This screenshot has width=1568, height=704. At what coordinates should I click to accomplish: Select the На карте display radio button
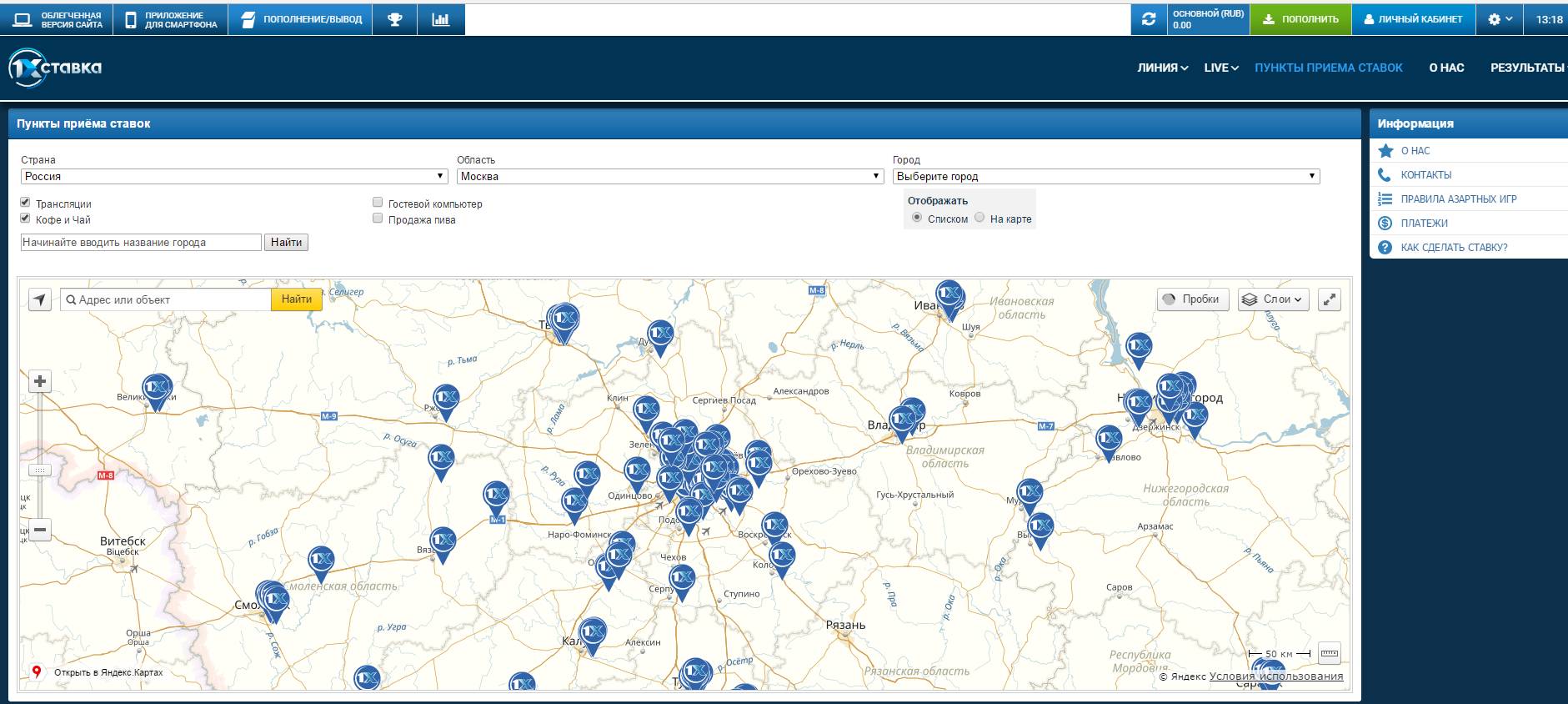tap(979, 218)
